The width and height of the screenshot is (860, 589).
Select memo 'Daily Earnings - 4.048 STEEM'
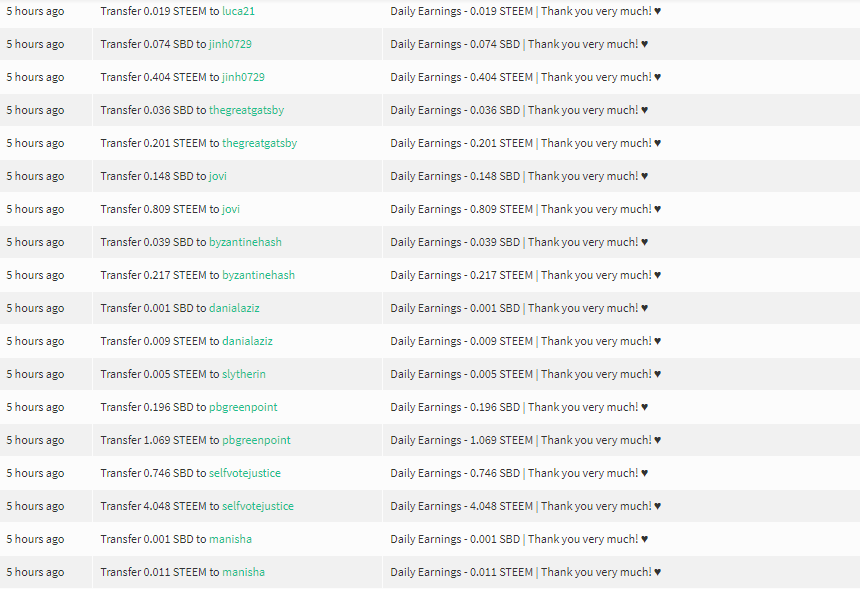[461, 506]
